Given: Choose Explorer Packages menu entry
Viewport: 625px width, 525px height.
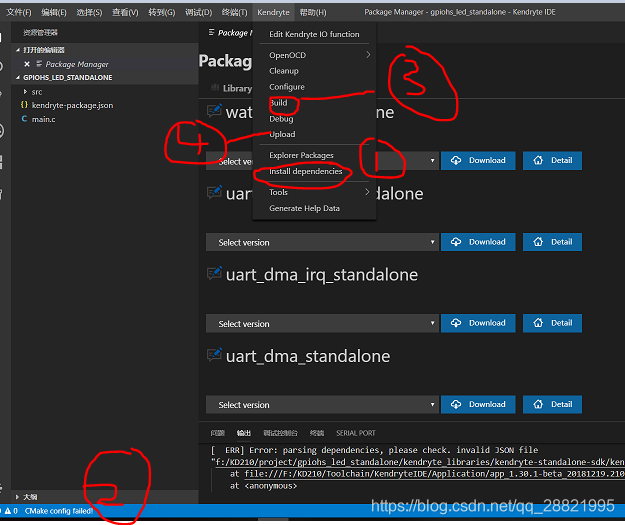Looking at the screenshot, I should pos(314,155).
